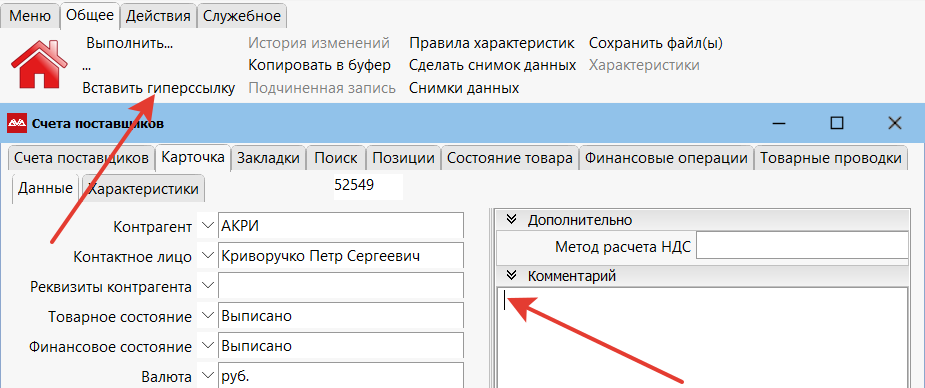Run the Выполнить... command
This screenshot has width=925, height=388.
(x=130, y=43)
